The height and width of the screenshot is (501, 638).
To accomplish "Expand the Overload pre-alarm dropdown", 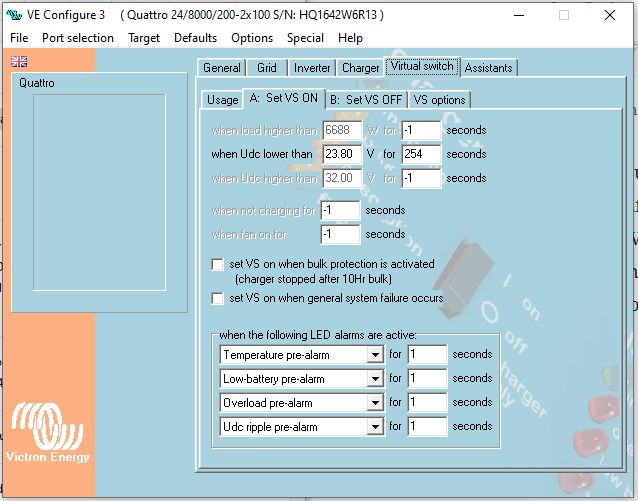I will click(x=375, y=403).
